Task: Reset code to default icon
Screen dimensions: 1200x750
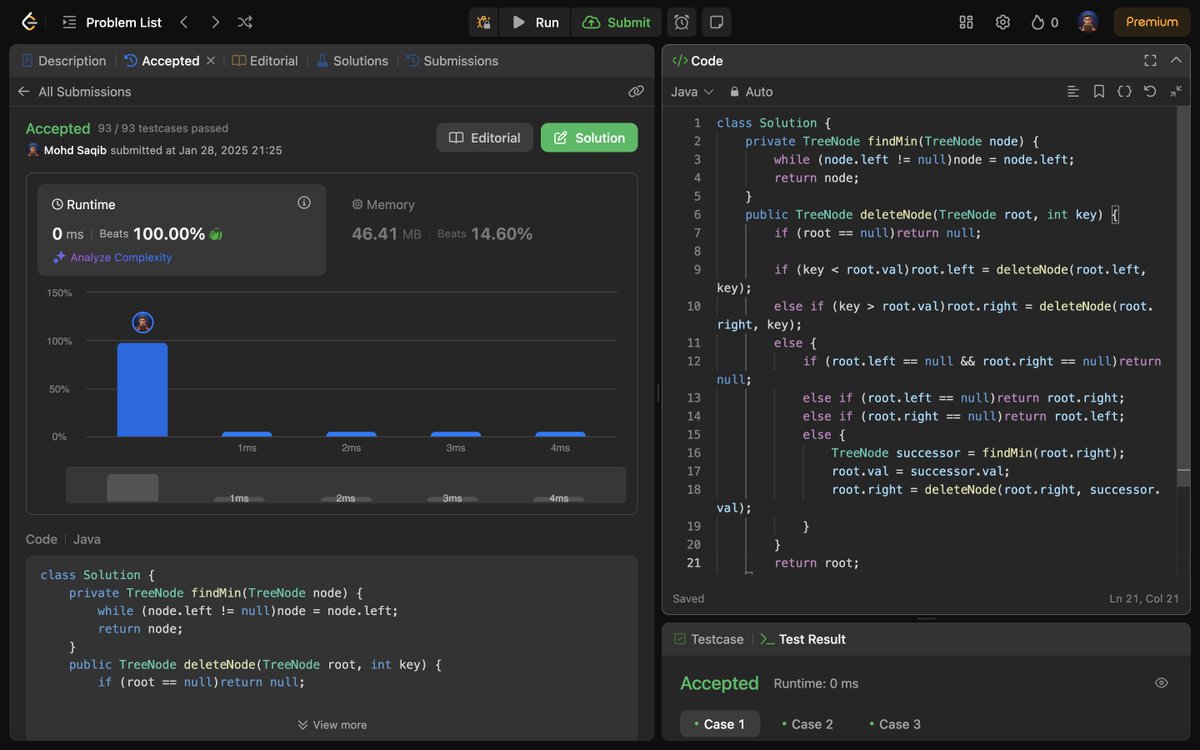Action: tap(1150, 91)
